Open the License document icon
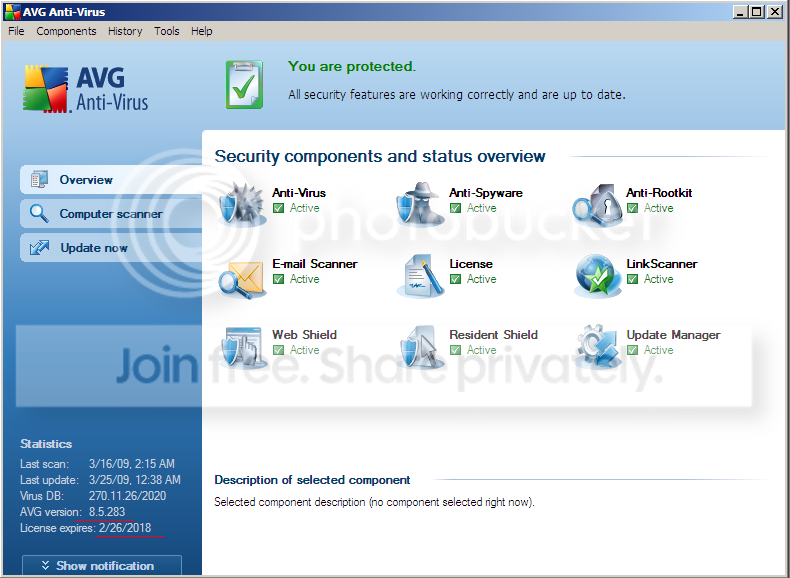 [420, 276]
